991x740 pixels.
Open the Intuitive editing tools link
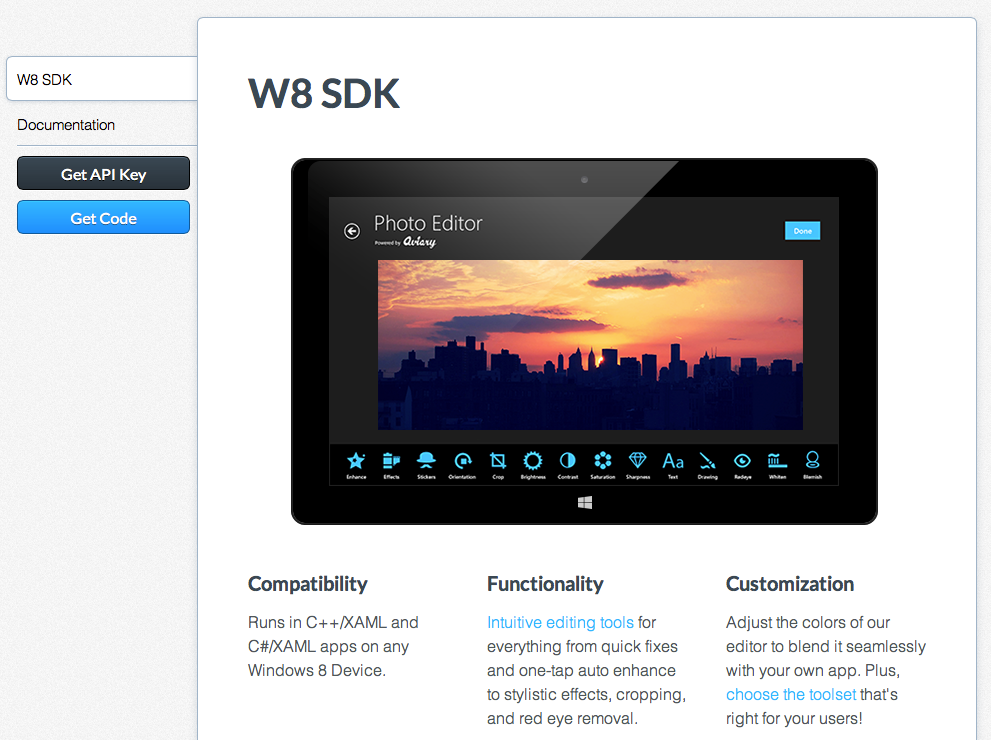click(x=560, y=622)
